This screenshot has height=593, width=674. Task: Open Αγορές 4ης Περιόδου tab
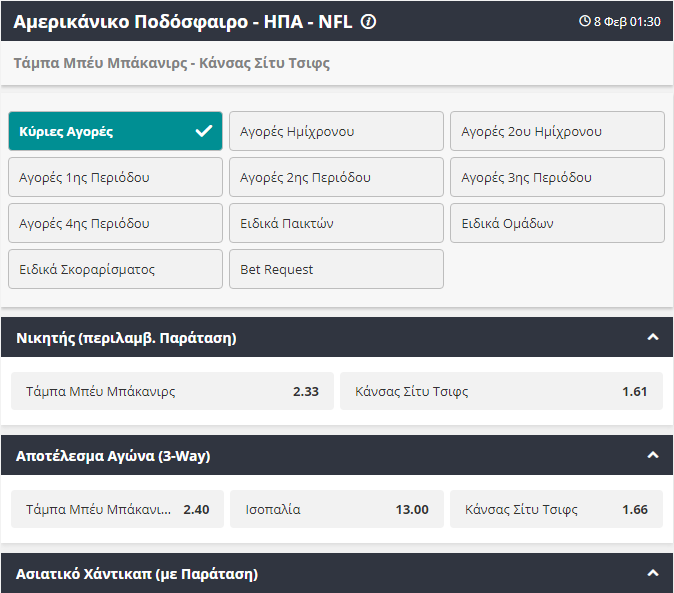tap(115, 223)
